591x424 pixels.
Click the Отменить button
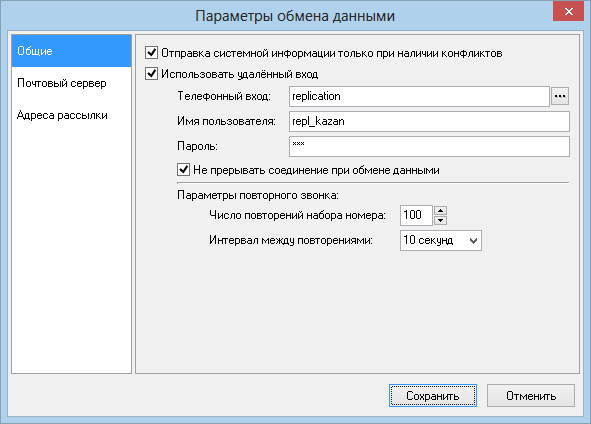[531, 396]
